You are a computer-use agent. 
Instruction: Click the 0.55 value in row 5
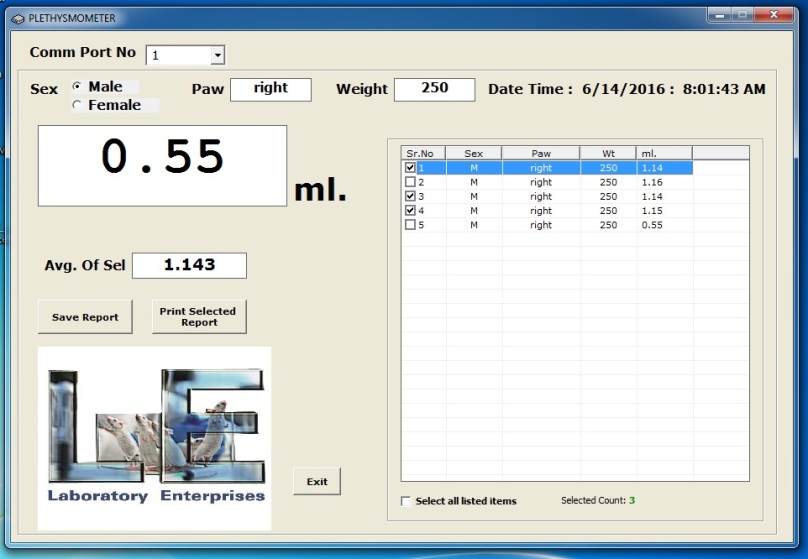coord(652,225)
